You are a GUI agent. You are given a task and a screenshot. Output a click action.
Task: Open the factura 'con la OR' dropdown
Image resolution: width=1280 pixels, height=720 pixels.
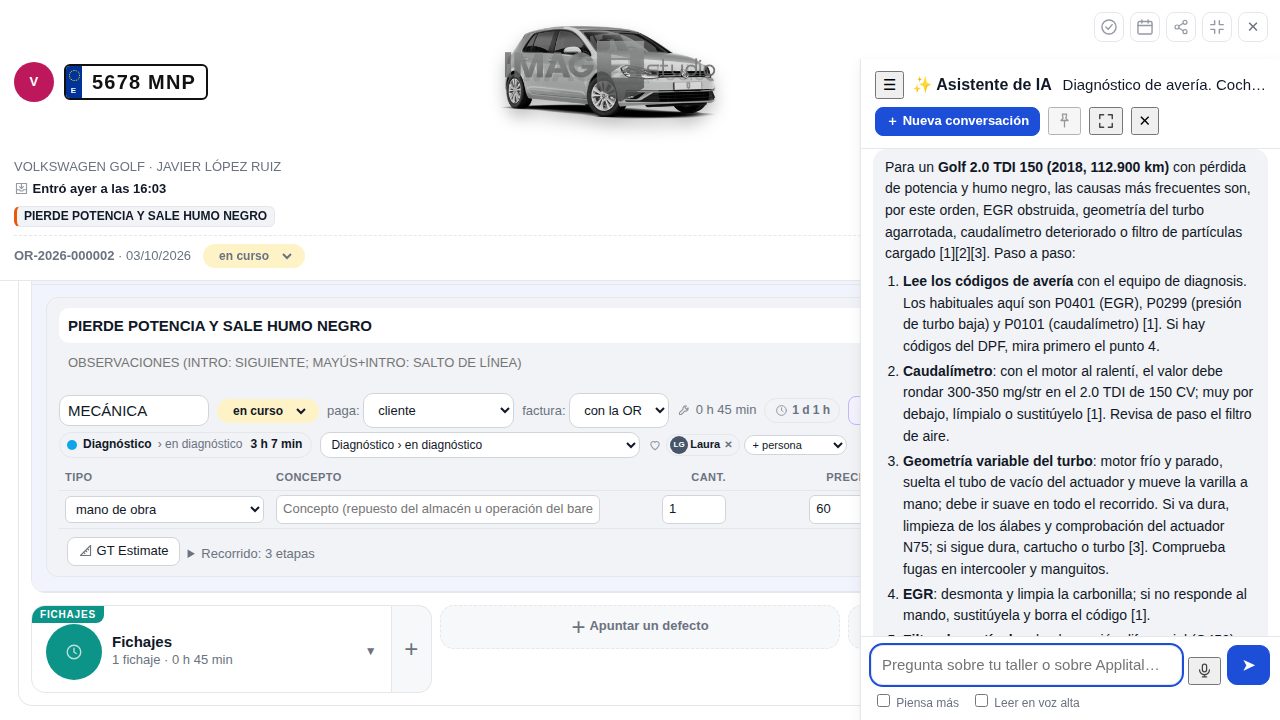[619, 410]
